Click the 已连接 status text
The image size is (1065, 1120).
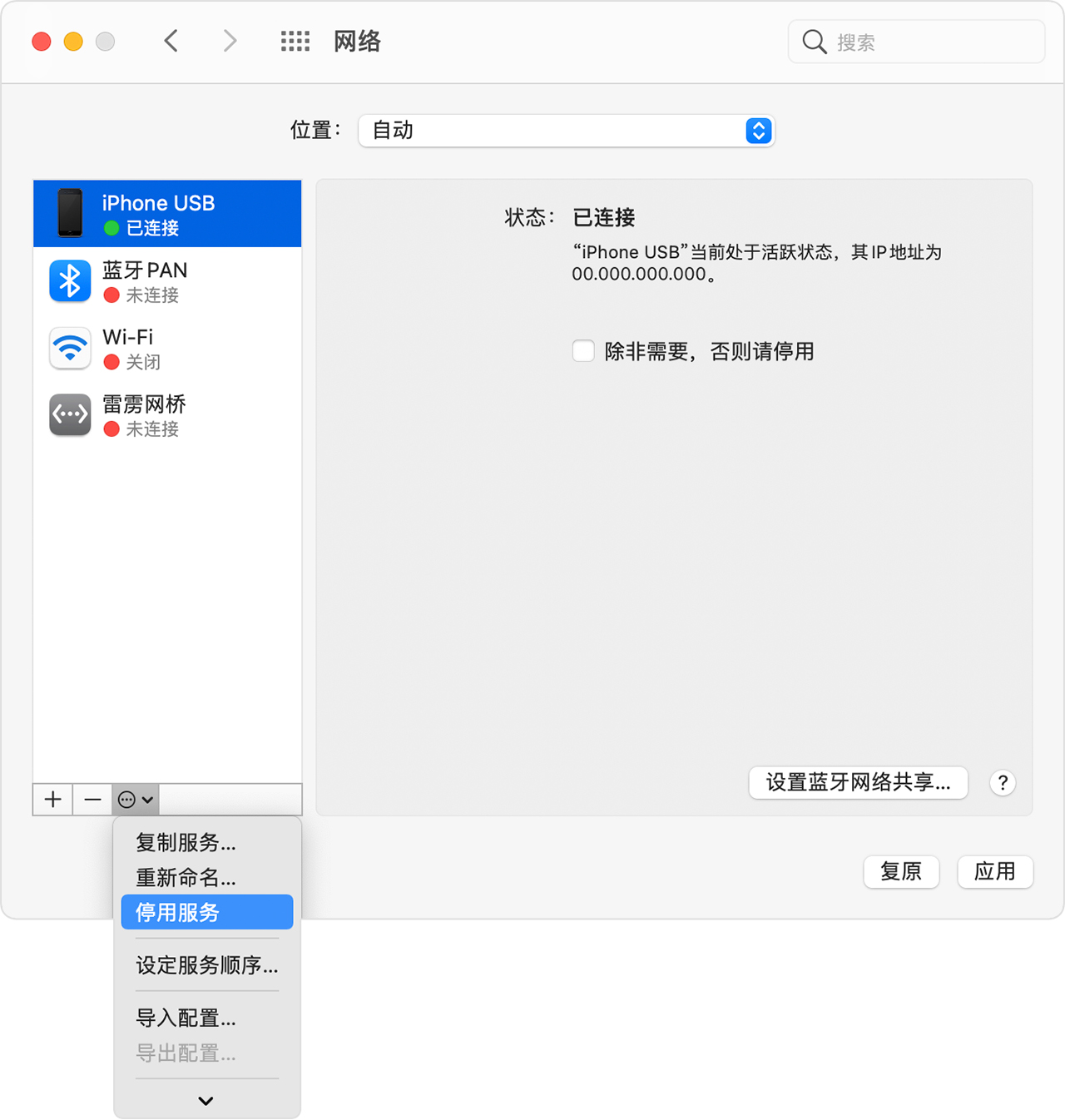(604, 218)
